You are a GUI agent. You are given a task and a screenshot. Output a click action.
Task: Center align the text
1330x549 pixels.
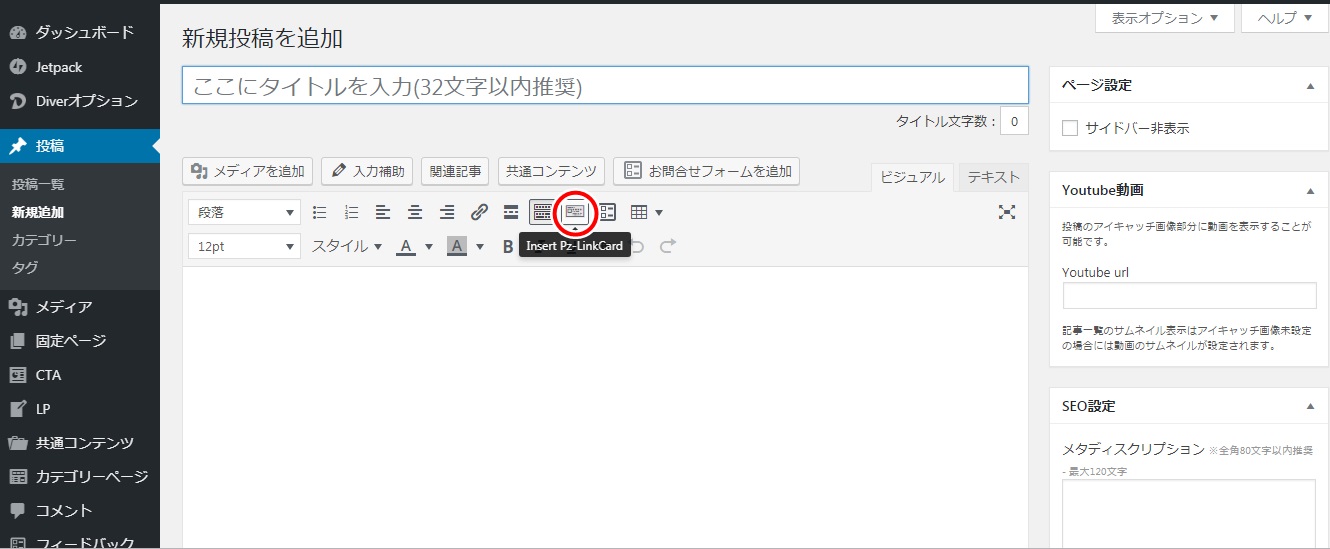pos(415,212)
